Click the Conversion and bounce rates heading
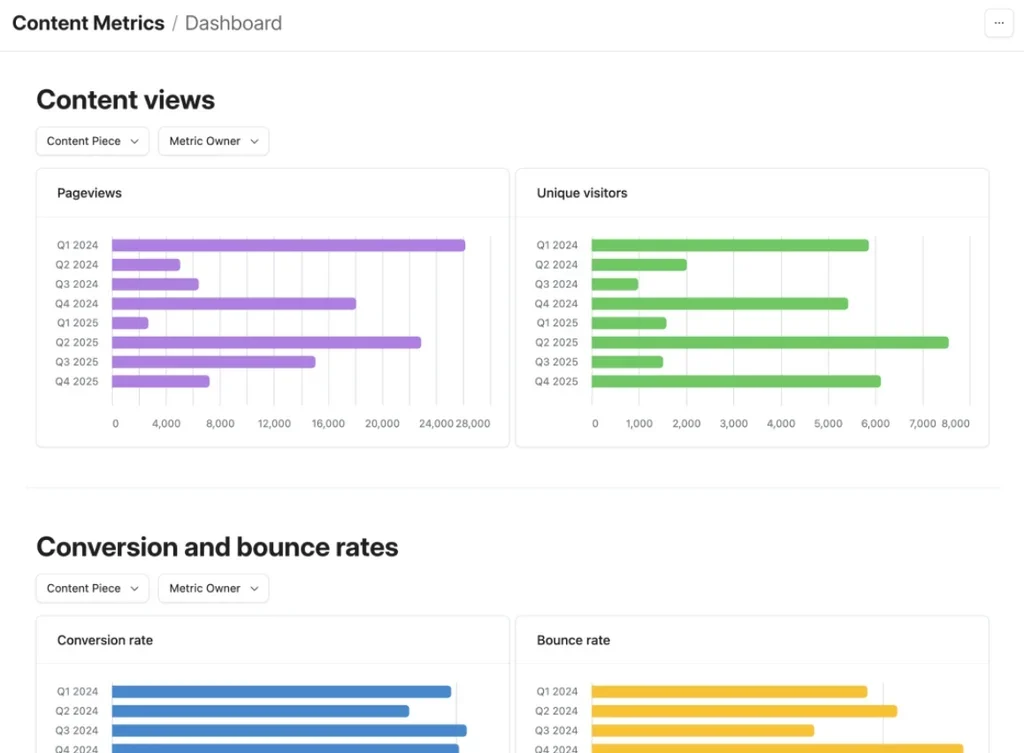This screenshot has height=753, width=1024. [217, 547]
